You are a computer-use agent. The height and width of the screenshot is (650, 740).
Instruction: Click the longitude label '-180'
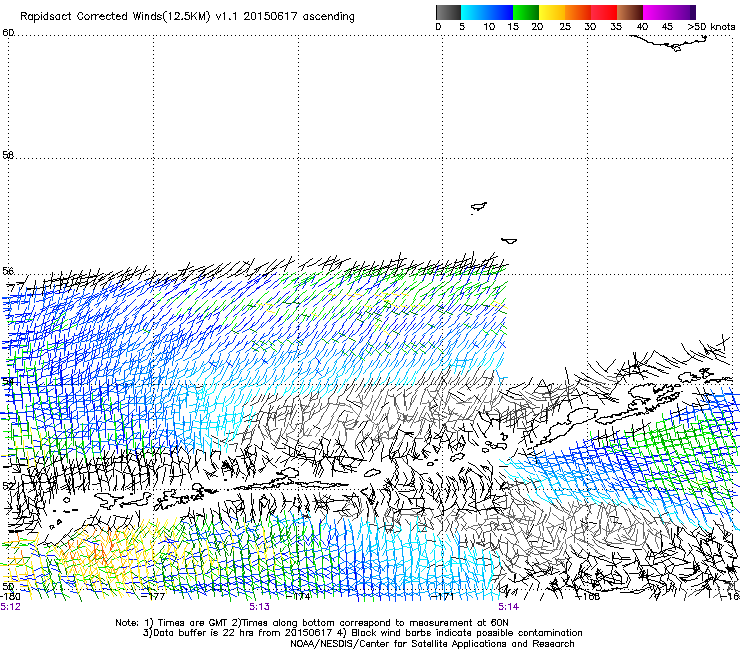pos(10,597)
